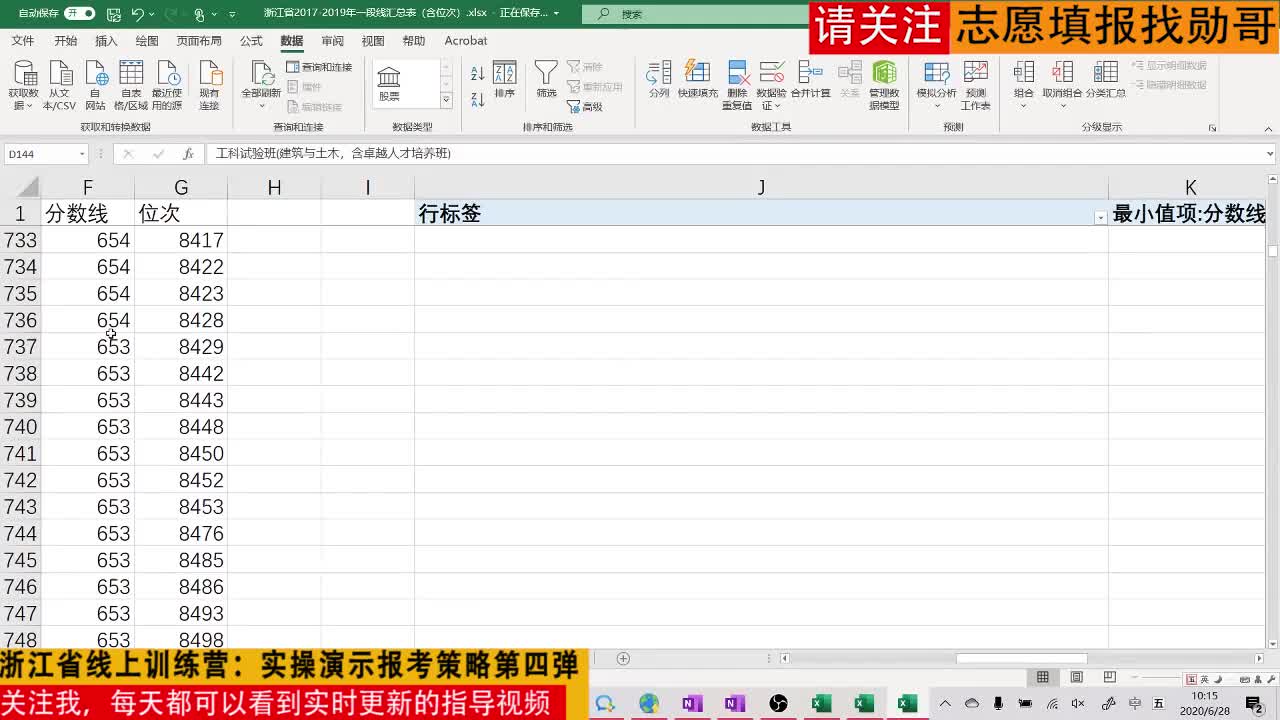Switch to the Formulas (公式) tab

(251, 41)
